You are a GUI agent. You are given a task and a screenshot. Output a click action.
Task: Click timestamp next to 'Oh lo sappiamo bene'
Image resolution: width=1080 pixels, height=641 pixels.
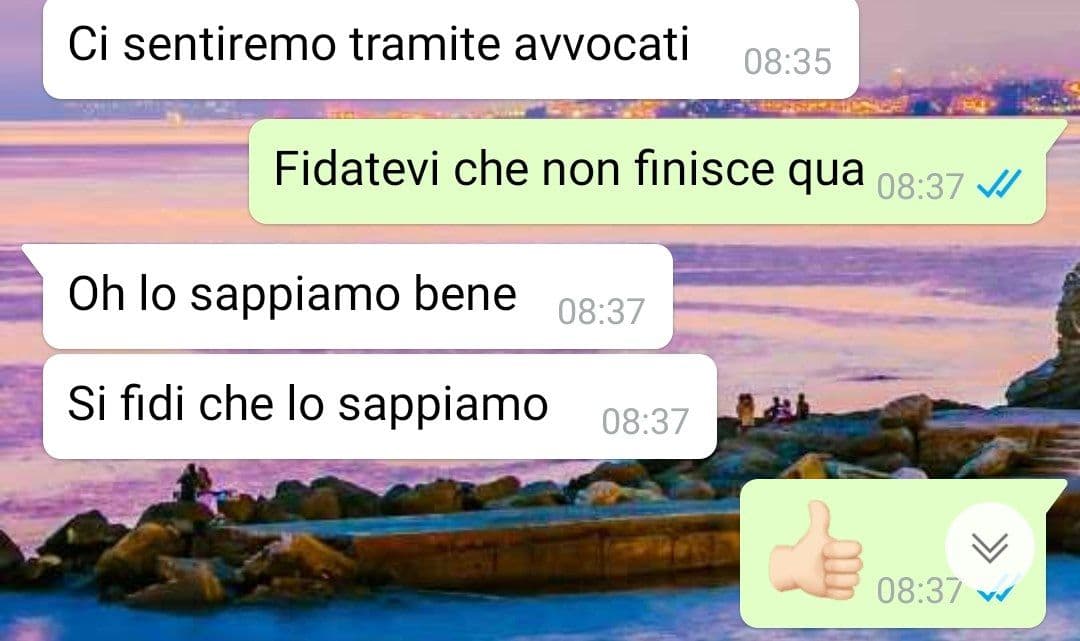click(601, 312)
